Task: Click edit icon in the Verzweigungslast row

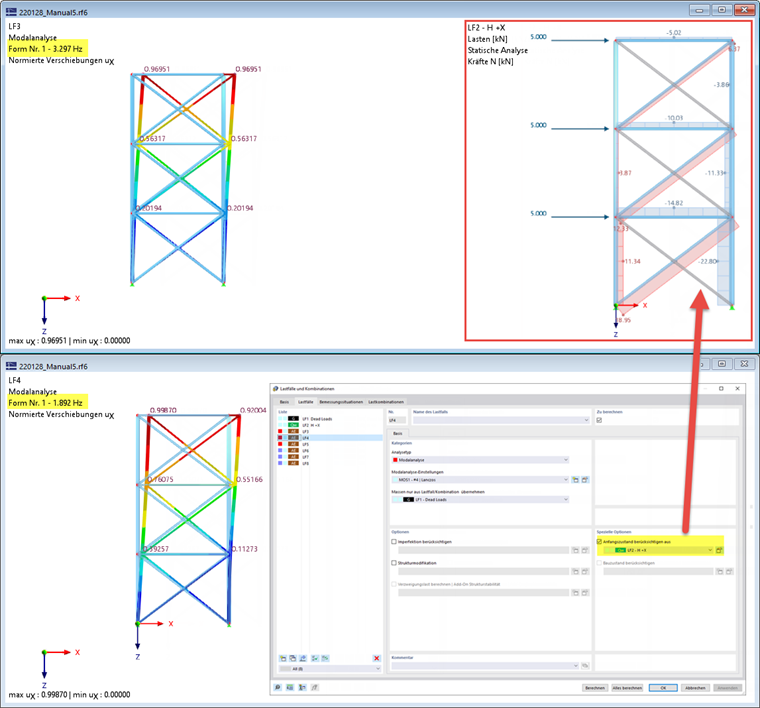Action: coord(585,593)
